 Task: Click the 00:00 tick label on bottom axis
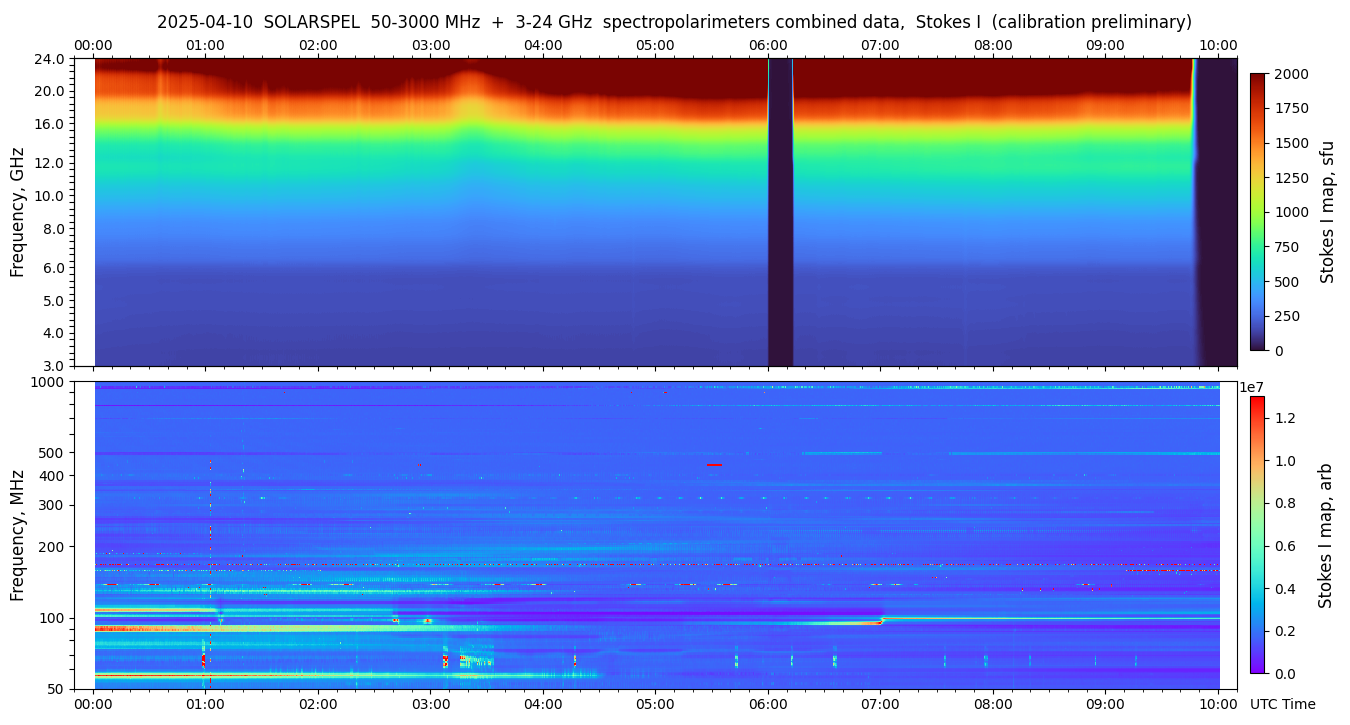94,704
